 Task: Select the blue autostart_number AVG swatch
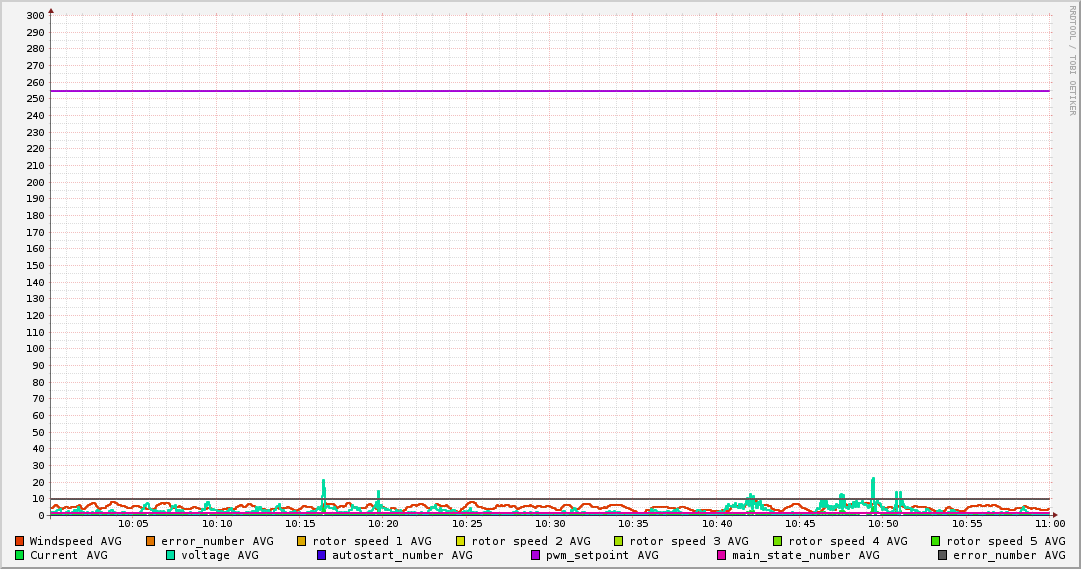point(322,555)
